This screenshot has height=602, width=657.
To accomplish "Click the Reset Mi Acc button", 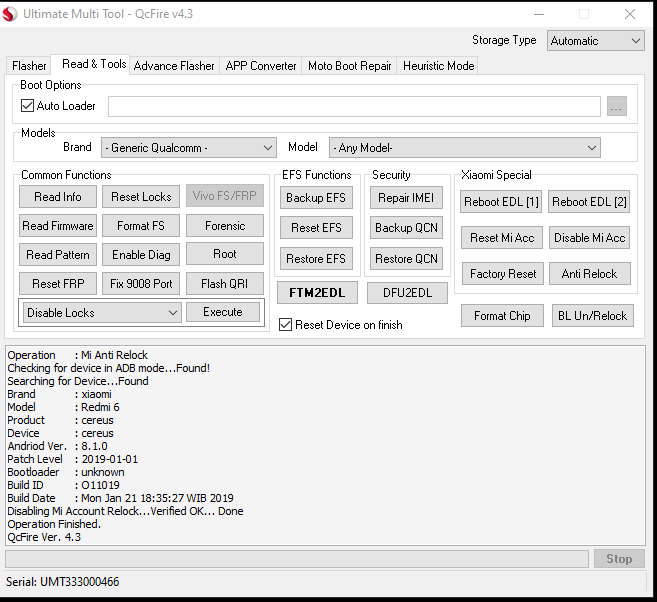I will (x=502, y=238).
